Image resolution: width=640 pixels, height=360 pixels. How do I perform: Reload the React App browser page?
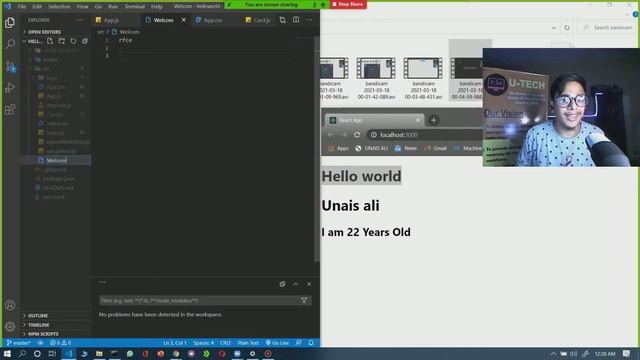click(357, 135)
